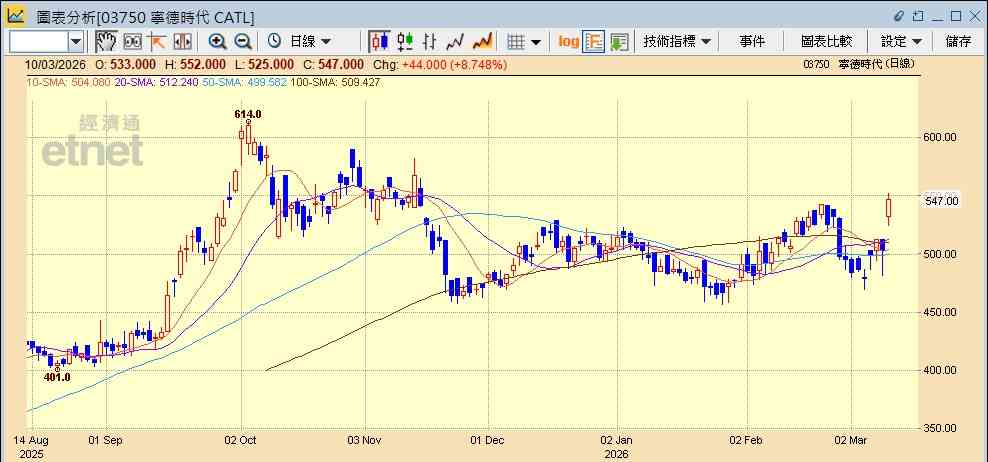
Task: Click the green arrow export icon
Action: coord(619,42)
